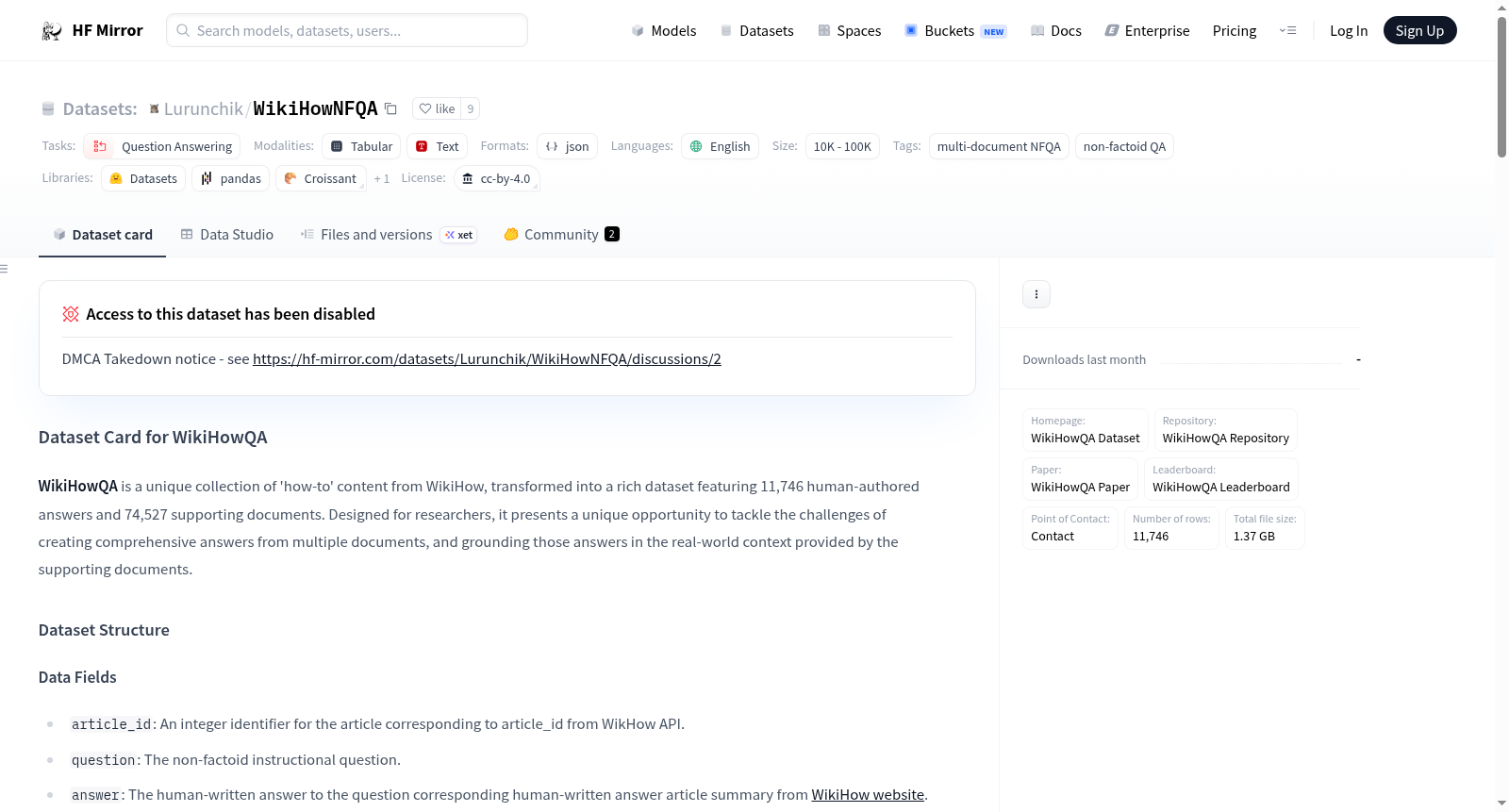Screen dimensions: 1509x812
Task: Click the WikiHowNFQA dataset title
Action: point(316,108)
